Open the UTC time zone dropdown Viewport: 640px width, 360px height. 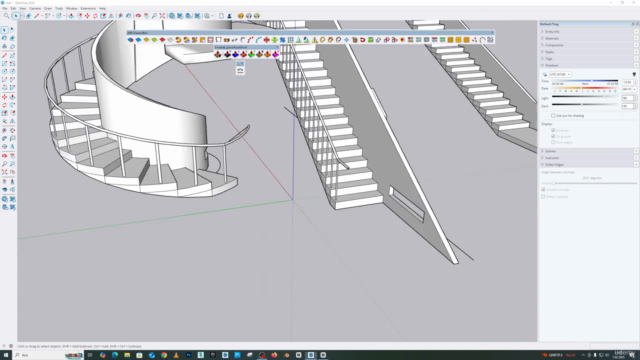click(x=560, y=74)
